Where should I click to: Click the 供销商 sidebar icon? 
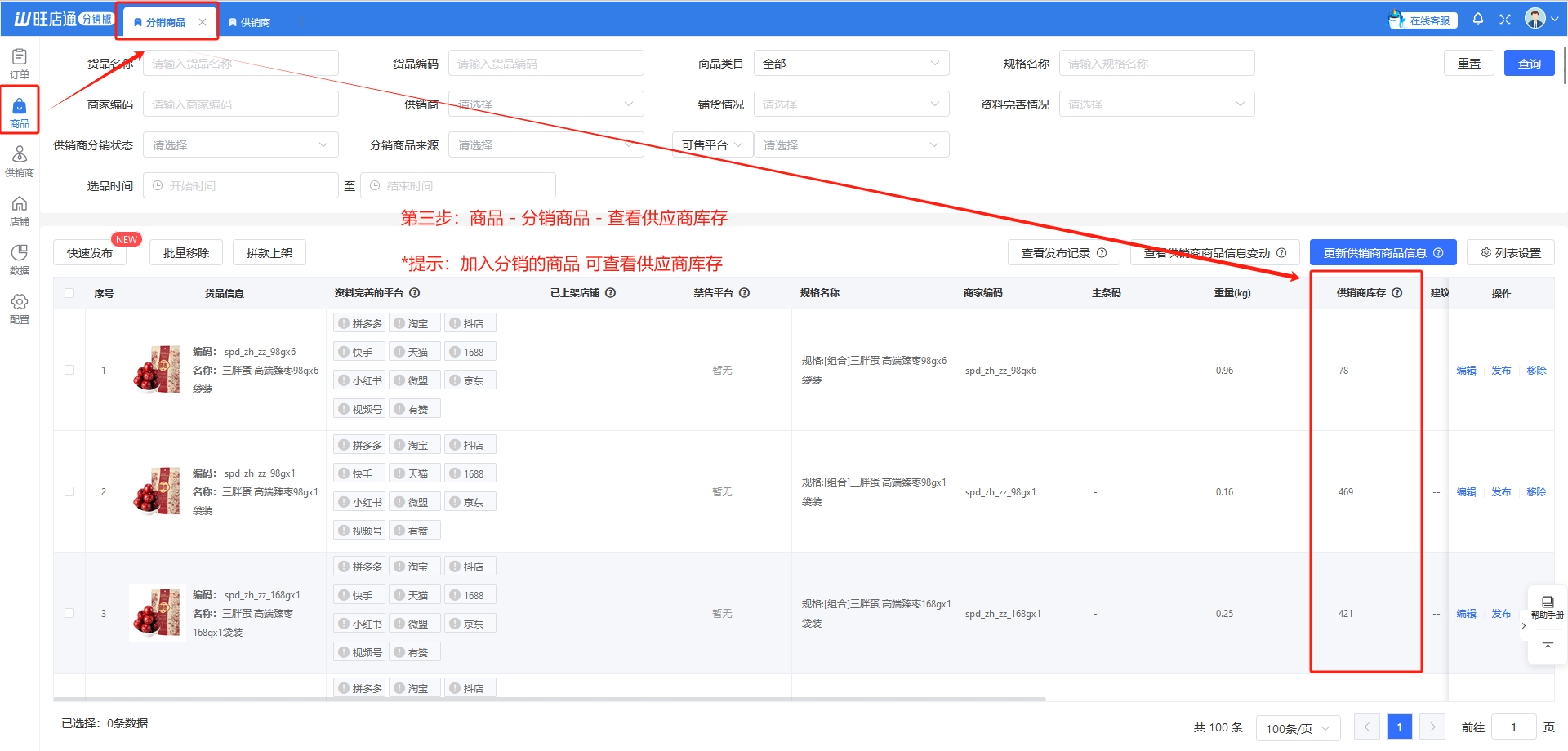point(20,161)
